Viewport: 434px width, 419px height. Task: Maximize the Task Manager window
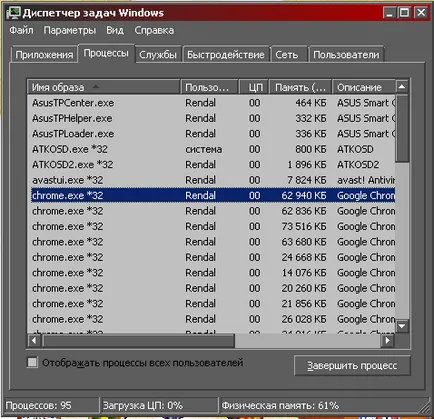tap(405, 13)
